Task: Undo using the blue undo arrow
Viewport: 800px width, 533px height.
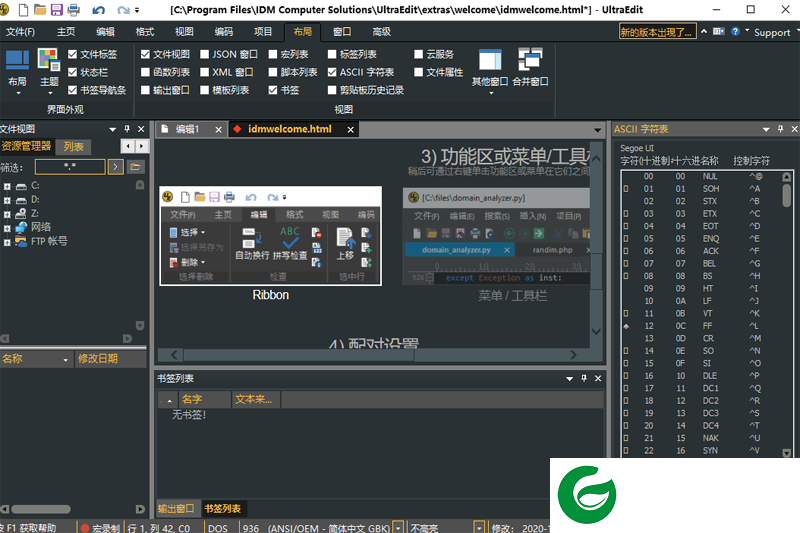Action: pos(98,10)
